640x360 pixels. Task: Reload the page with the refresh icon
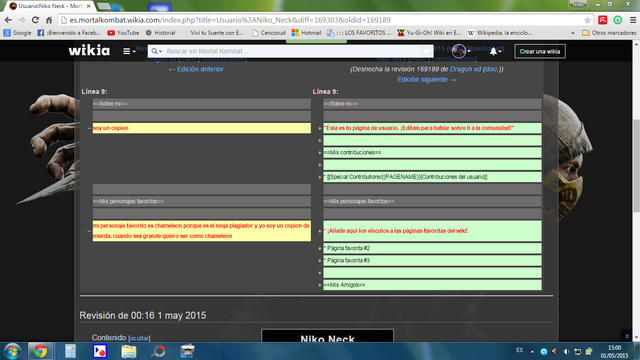click(36, 20)
